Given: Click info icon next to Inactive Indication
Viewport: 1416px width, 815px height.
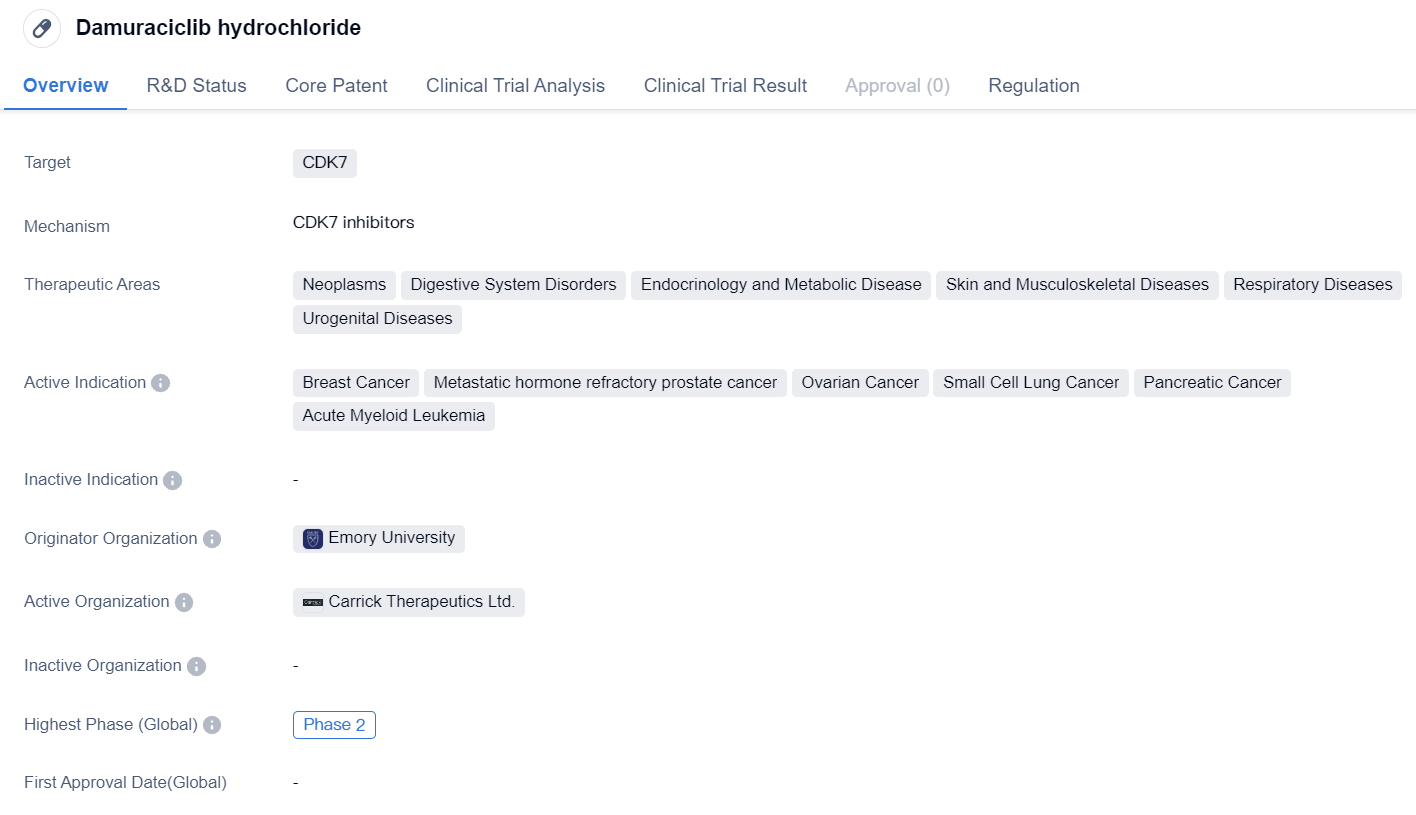Looking at the screenshot, I should pos(172,480).
